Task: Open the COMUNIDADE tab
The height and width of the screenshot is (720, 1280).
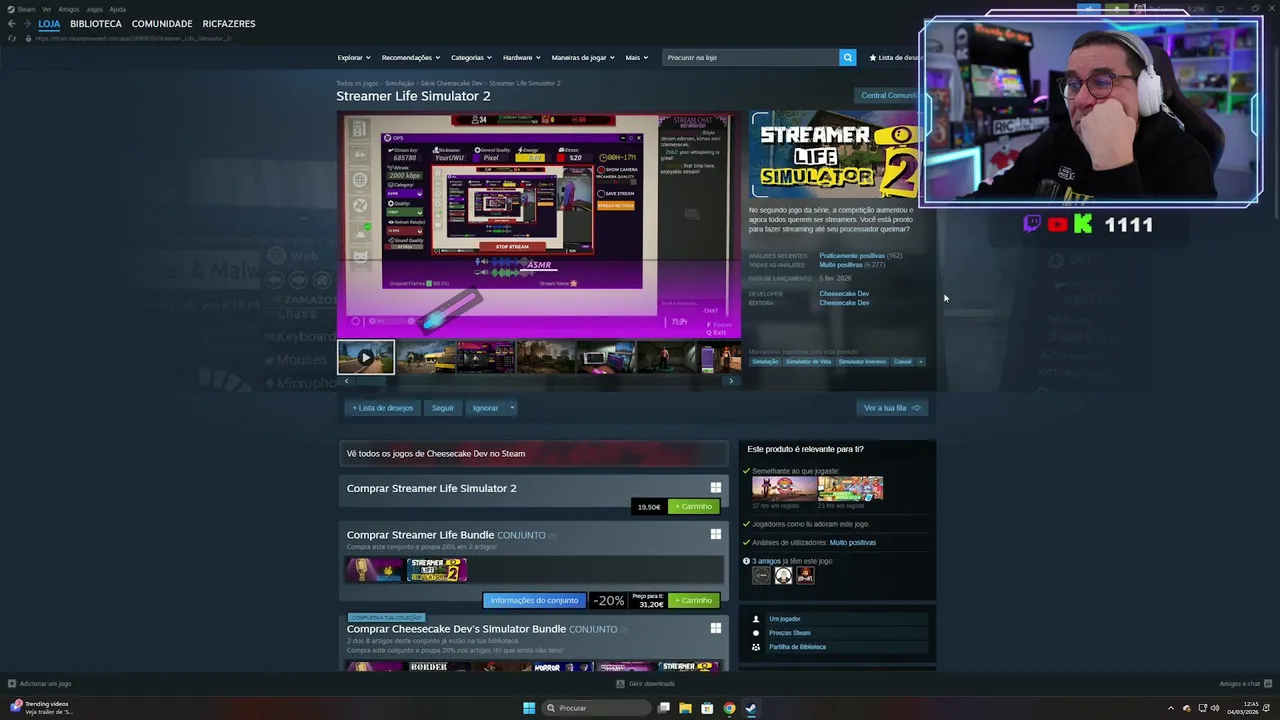Action: (162, 23)
